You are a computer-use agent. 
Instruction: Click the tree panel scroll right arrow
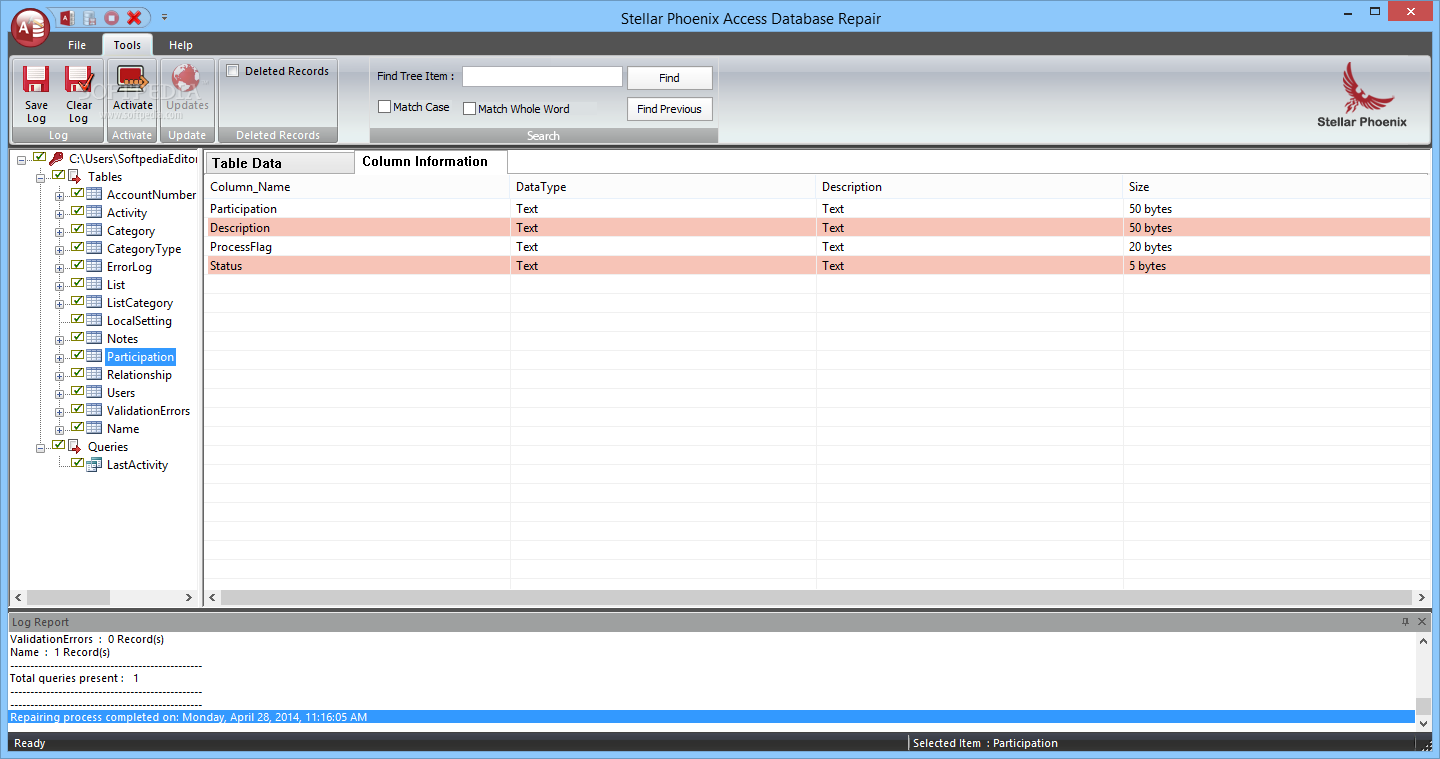[189, 597]
